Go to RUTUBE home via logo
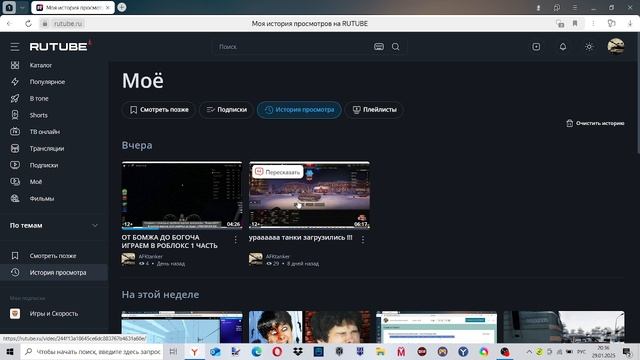Screen dimensions: 640x360 [58, 47]
